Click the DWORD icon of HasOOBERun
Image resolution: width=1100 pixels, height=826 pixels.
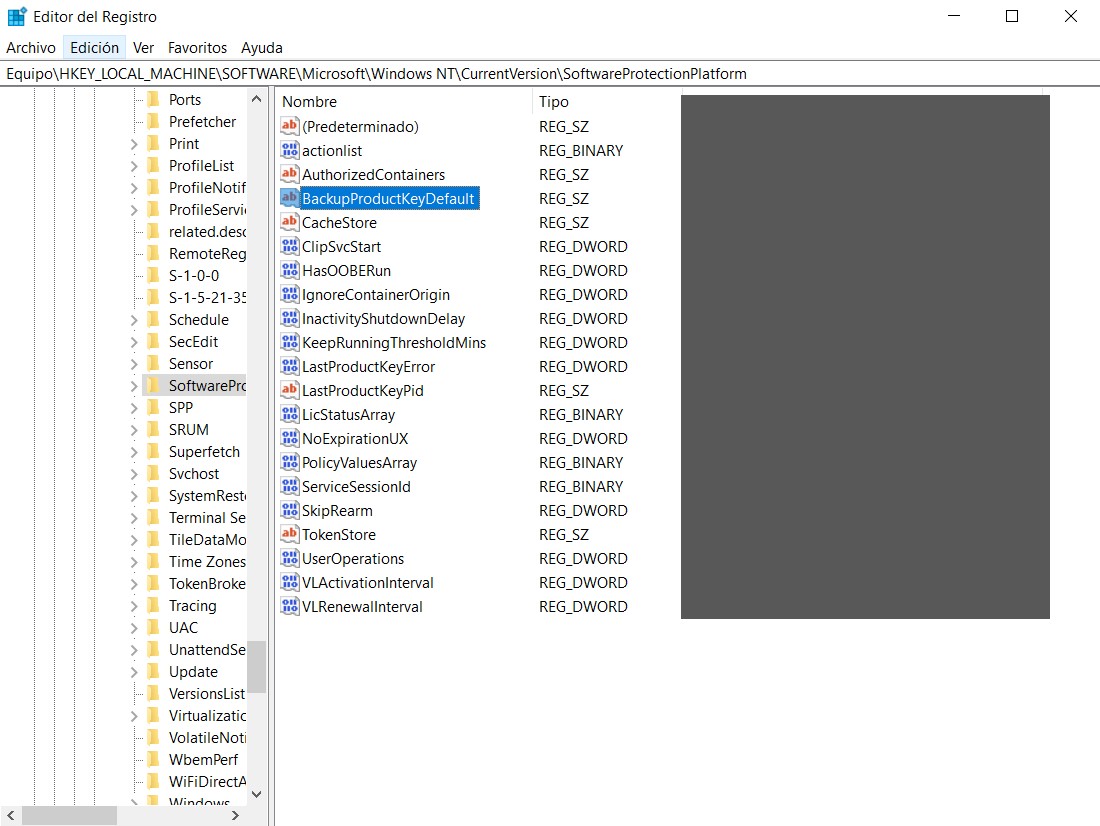(x=290, y=270)
